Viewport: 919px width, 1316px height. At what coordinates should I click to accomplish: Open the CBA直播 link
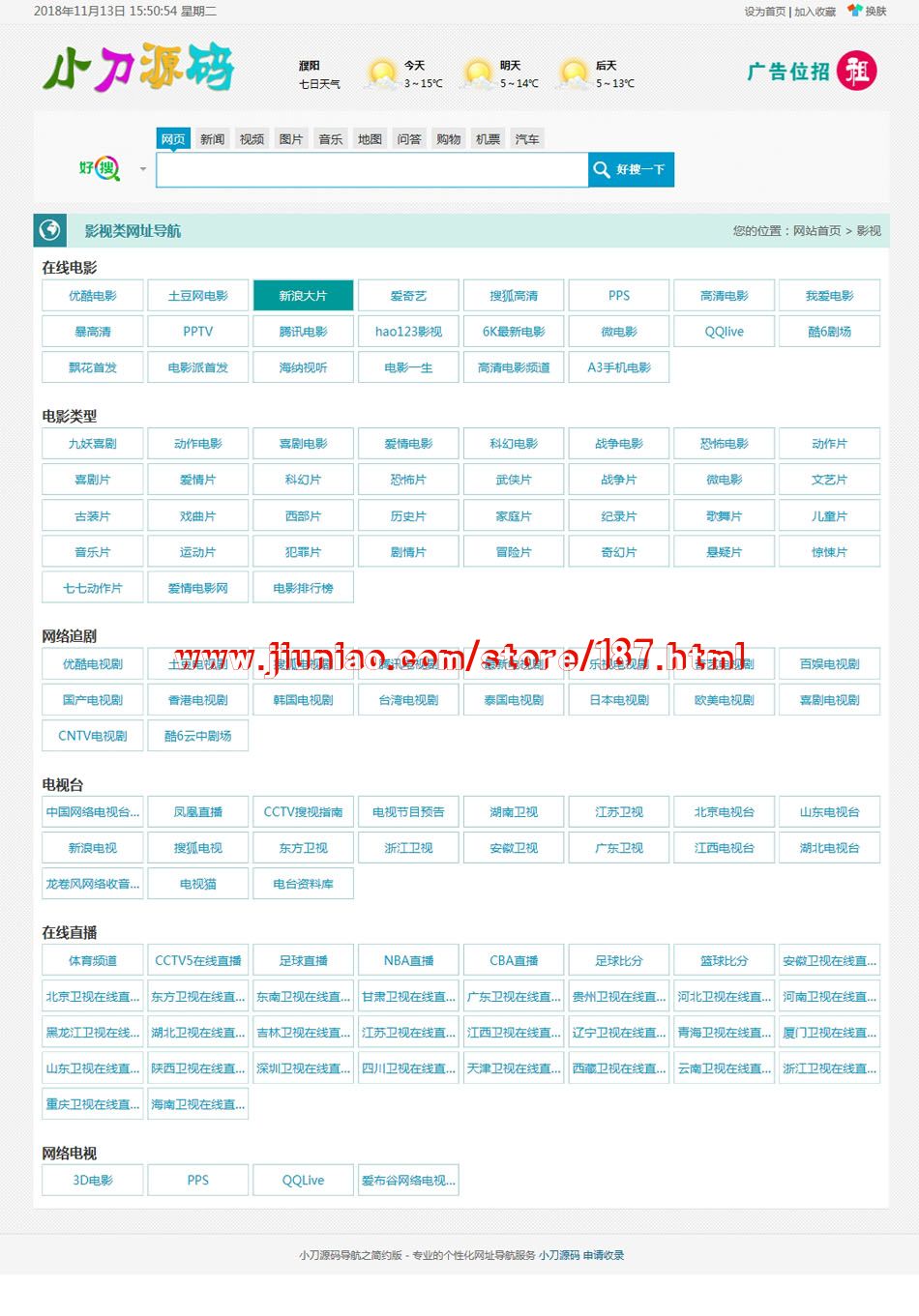click(x=514, y=961)
